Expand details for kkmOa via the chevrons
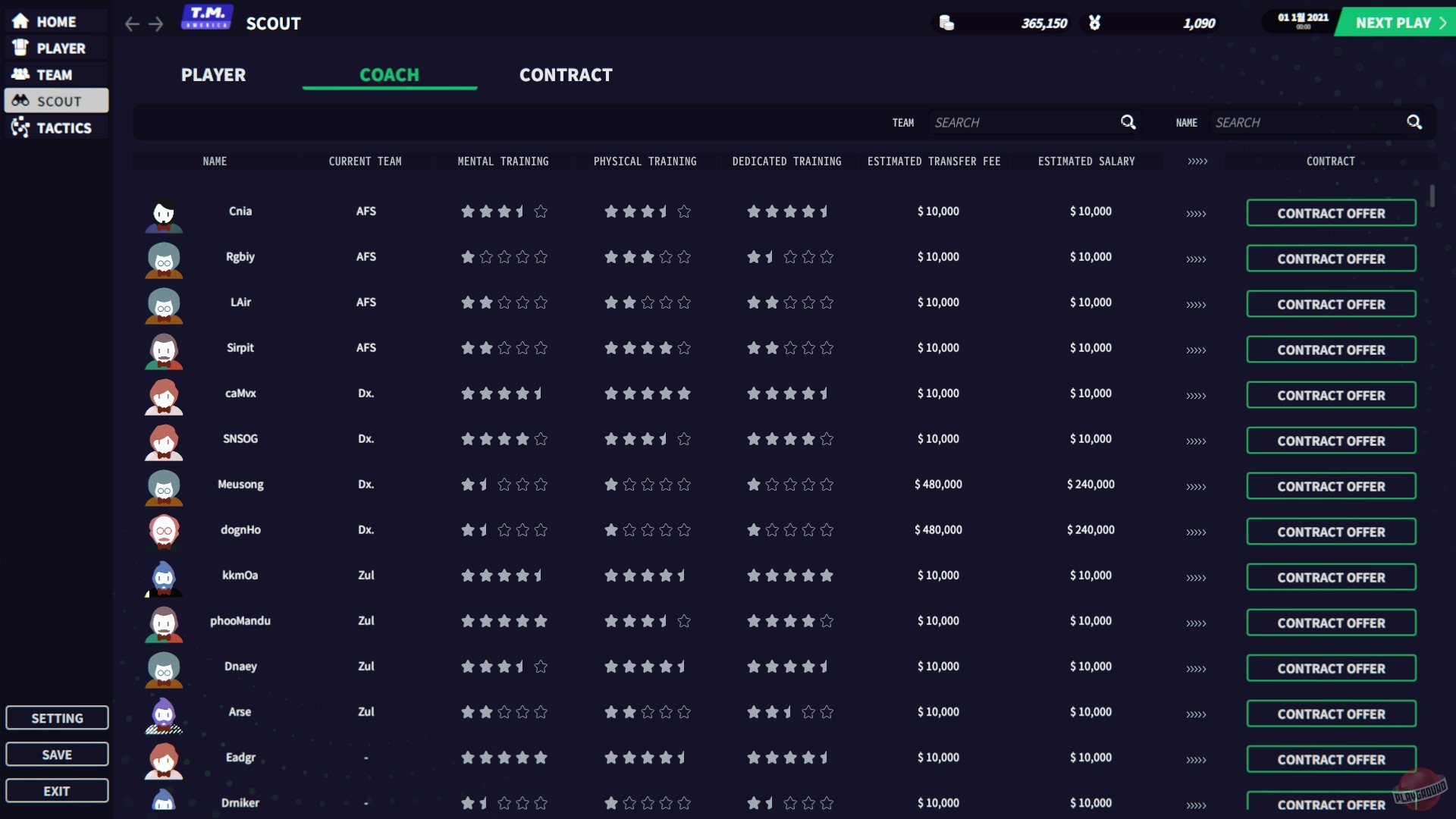Viewport: 1456px width, 819px height. click(x=1197, y=577)
